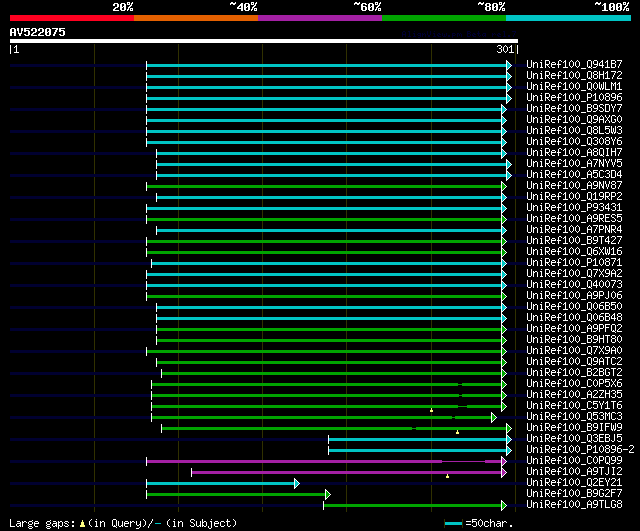640x531 pixels.
Task: Click the green ~80% identity legend bar
Action: pos(444,18)
